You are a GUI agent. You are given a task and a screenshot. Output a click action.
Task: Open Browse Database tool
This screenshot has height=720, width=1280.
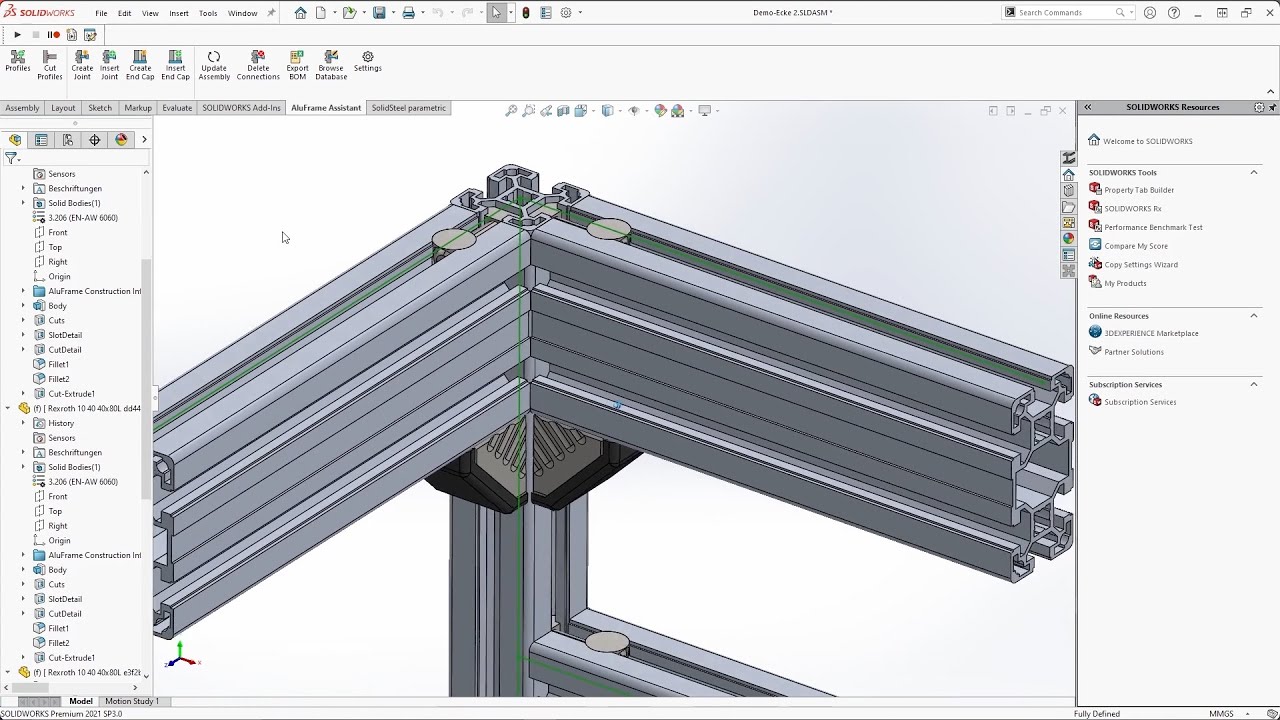point(331,65)
